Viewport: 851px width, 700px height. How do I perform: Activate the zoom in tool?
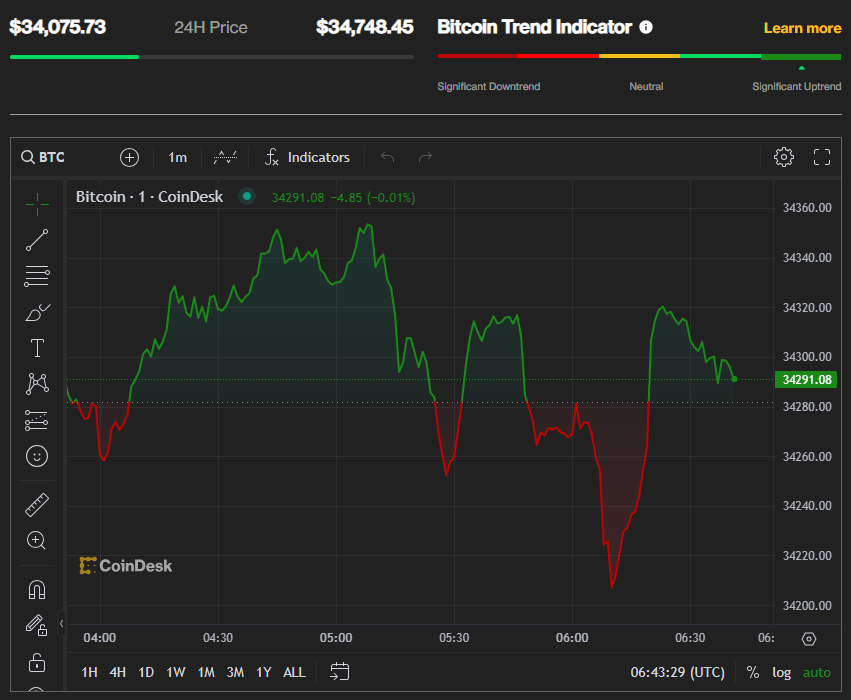pos(37,540)
